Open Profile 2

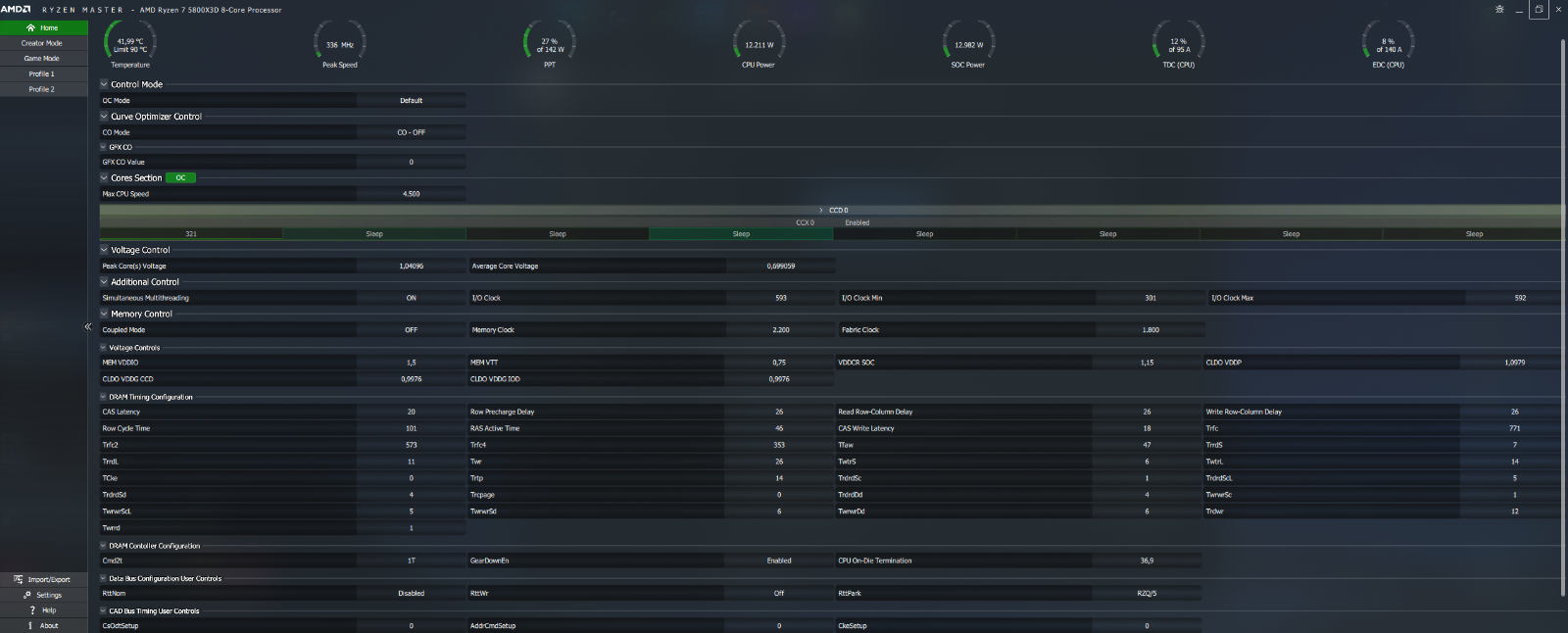pos(44,89)
